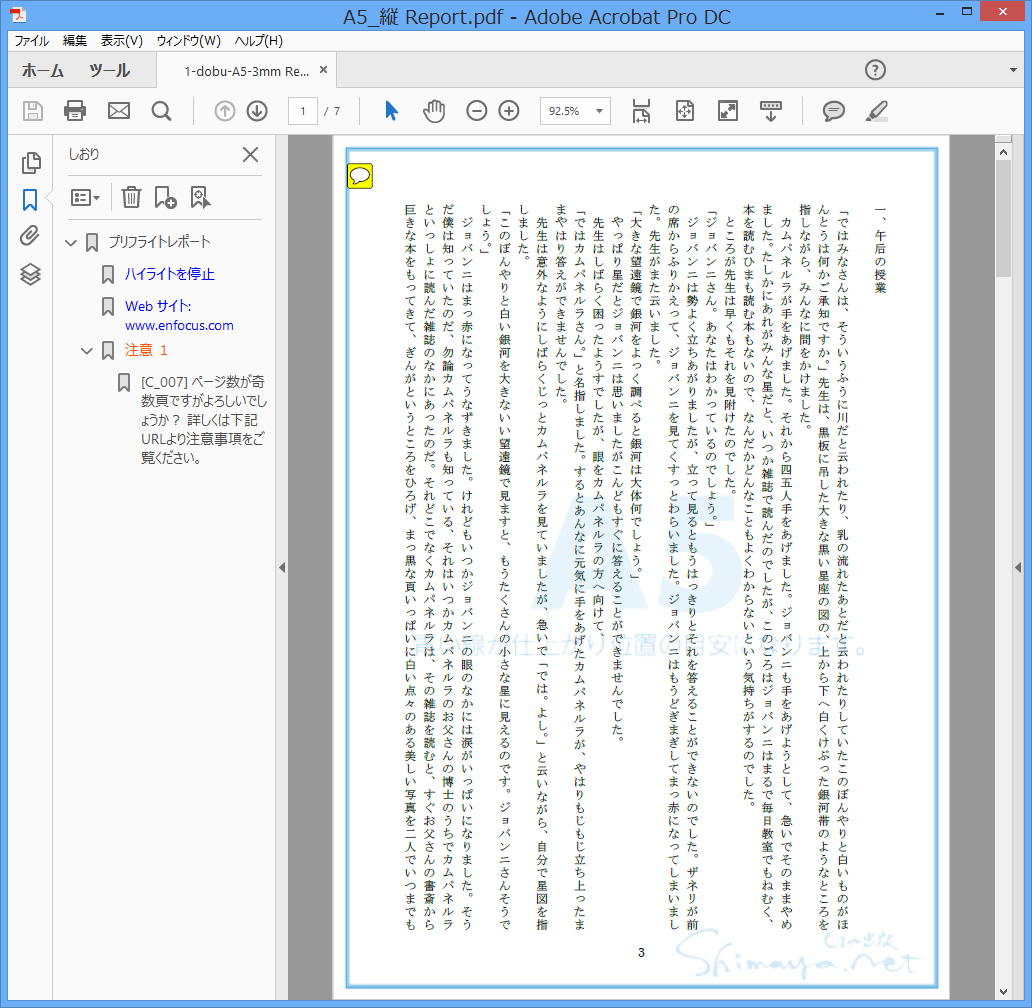The width and height of the screenshot is (1032, 1008).
Task: Click the scrollbar down arrow
Action: [x=1003, y=992]
